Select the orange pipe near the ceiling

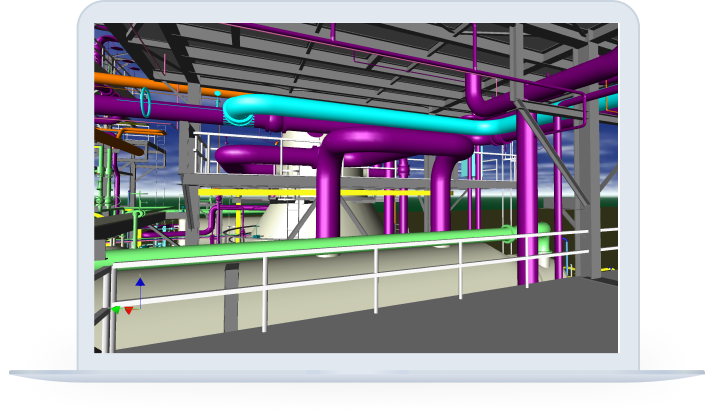pyautogui.click(x=120, y=76)
